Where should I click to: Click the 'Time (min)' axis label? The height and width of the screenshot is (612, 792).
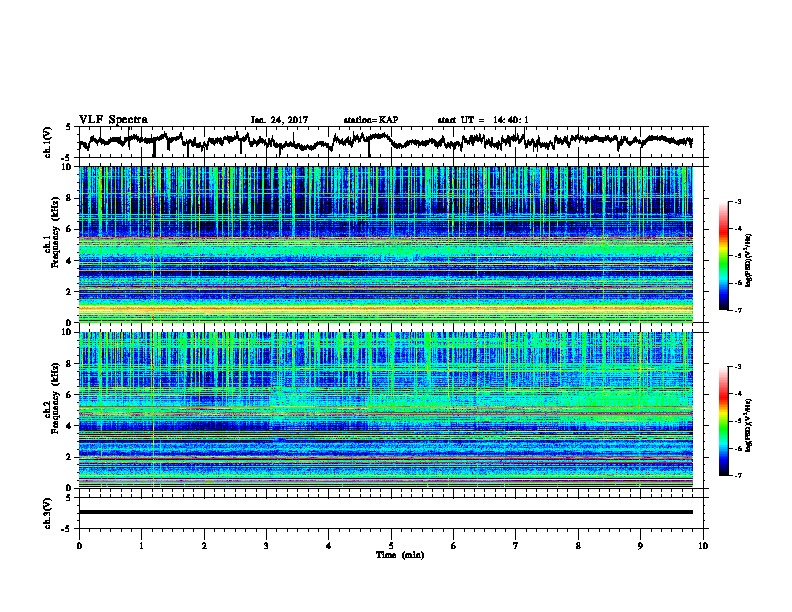(x=400, y=555)
